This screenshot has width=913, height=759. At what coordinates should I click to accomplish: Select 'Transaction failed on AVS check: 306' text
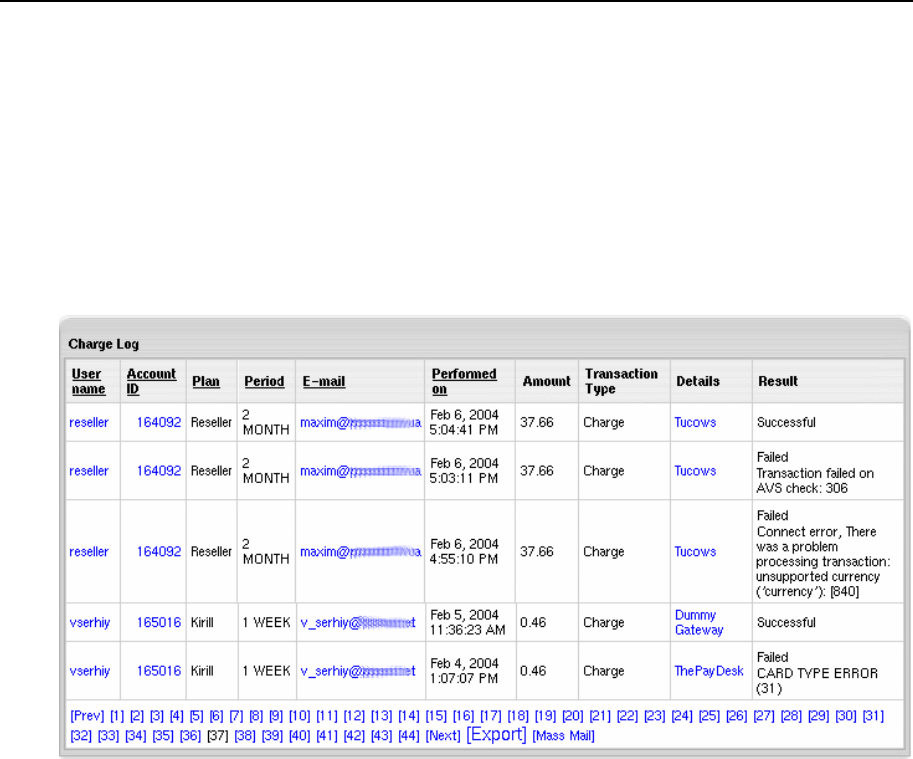coord(815,481)
